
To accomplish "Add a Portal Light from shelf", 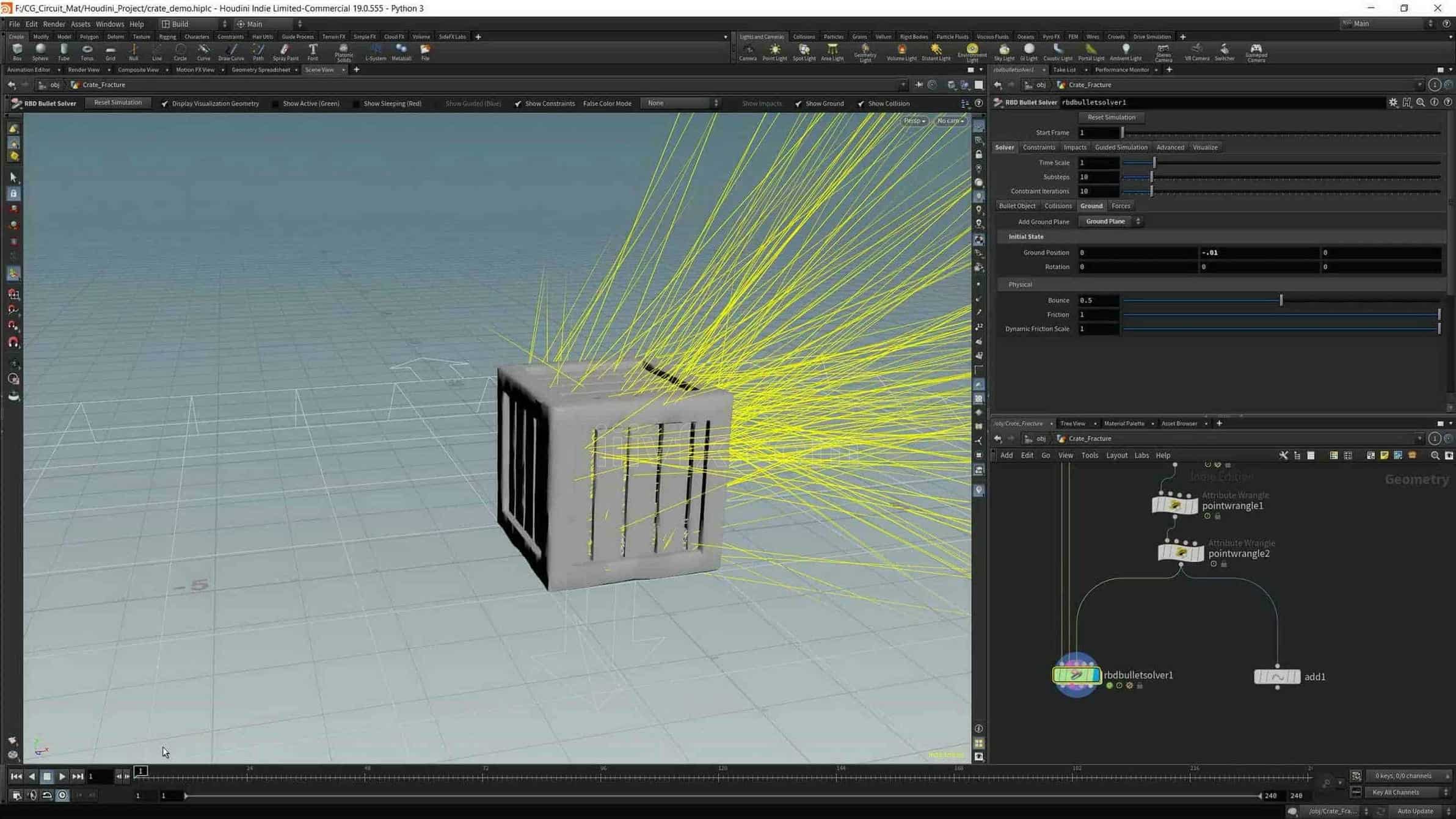I will pos(1091,51).
